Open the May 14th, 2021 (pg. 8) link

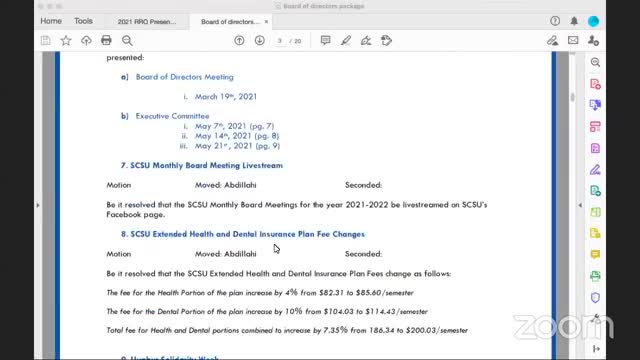point(237,136)
